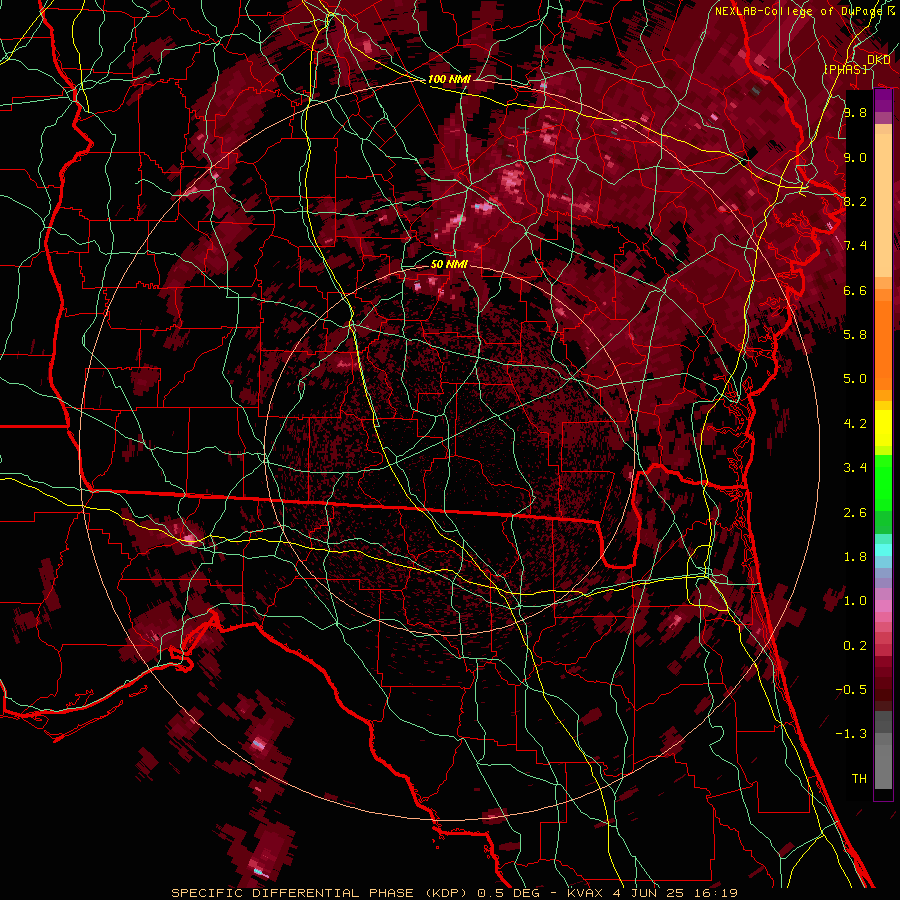Click the -1.3 value on the scale
This screenshot has width=900, height=900.
851,734
